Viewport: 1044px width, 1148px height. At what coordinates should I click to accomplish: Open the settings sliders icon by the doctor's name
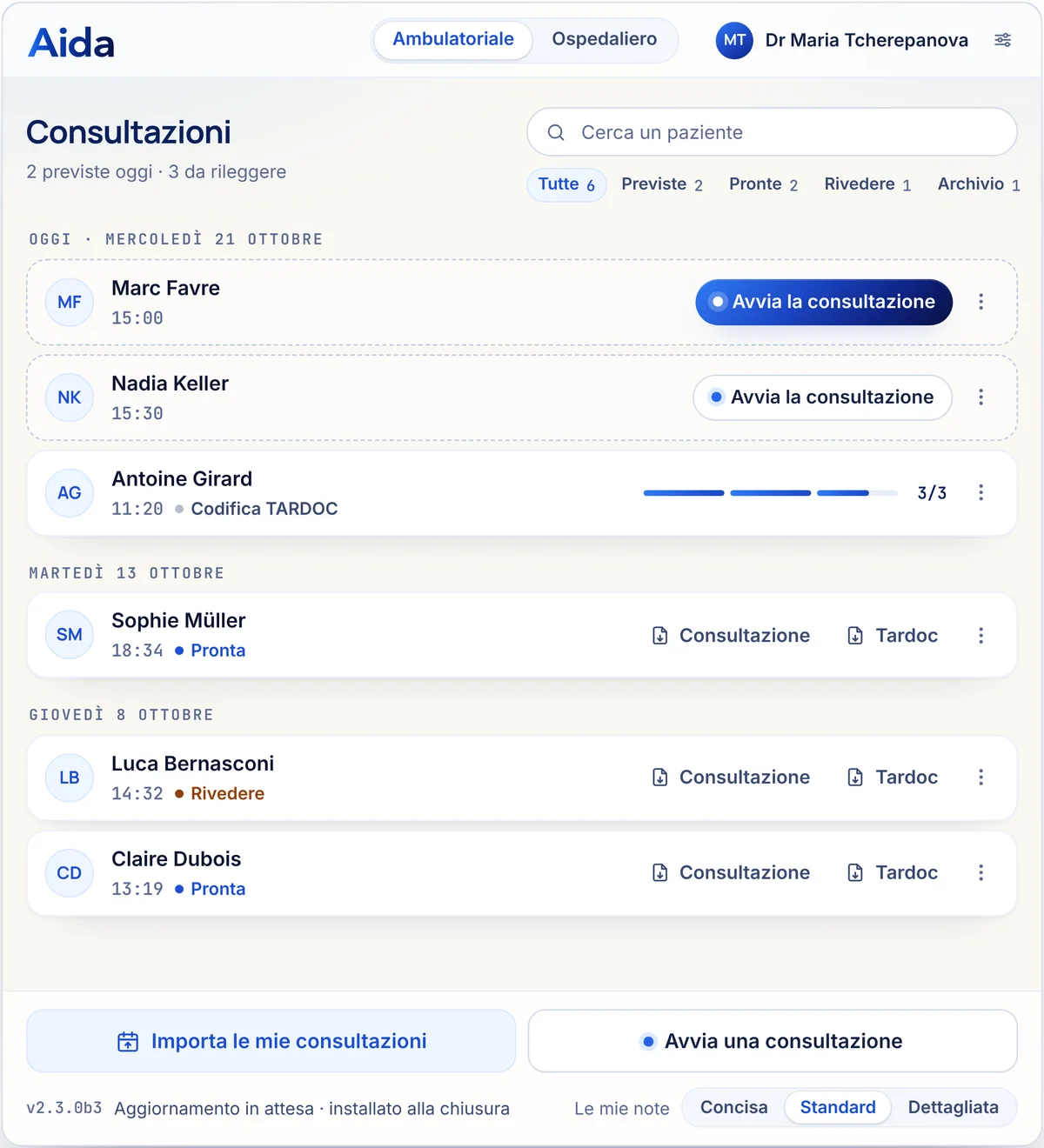tap(1002, 40)
